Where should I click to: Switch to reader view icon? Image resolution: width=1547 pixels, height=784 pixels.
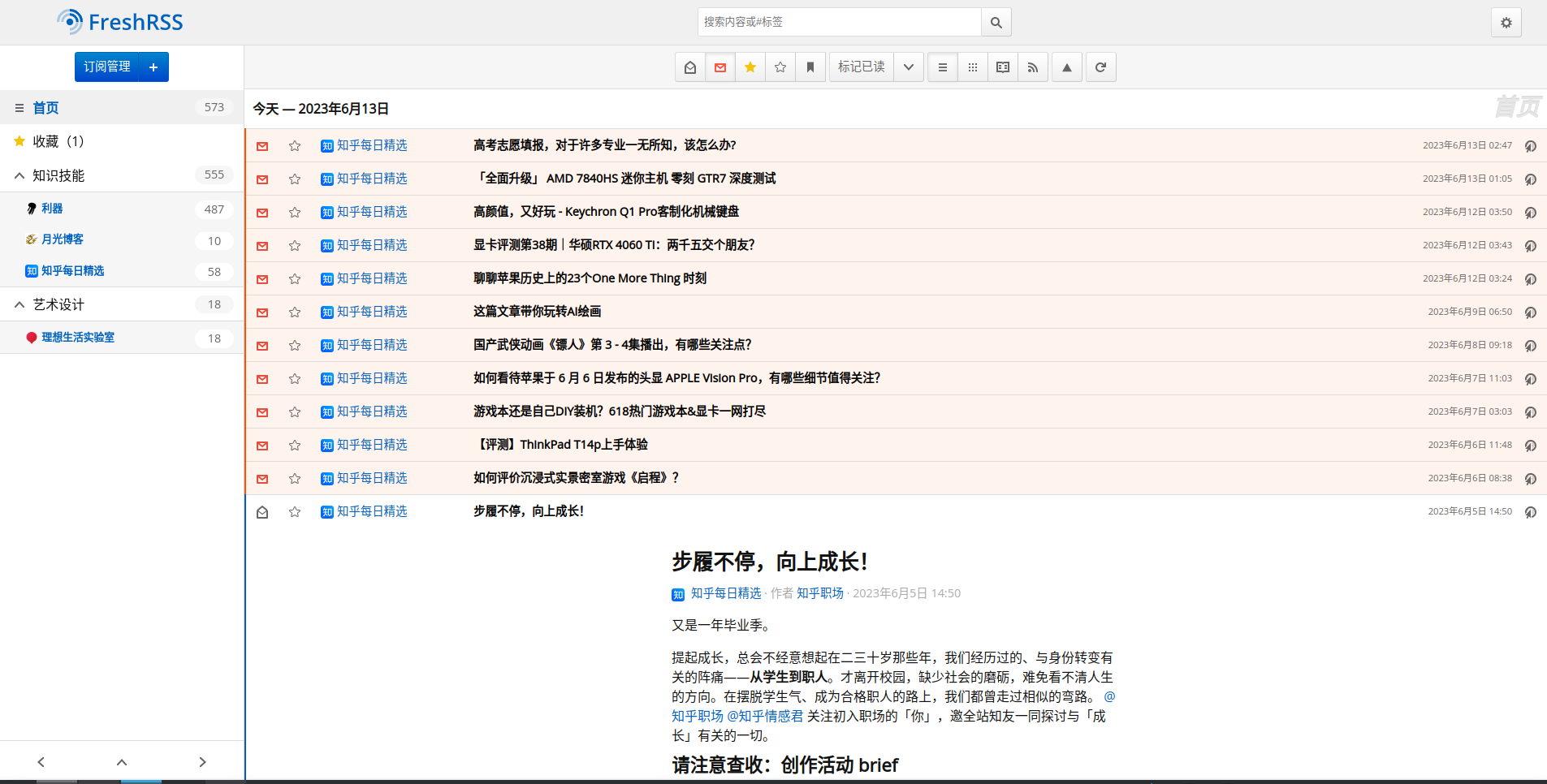point(1003,67)
